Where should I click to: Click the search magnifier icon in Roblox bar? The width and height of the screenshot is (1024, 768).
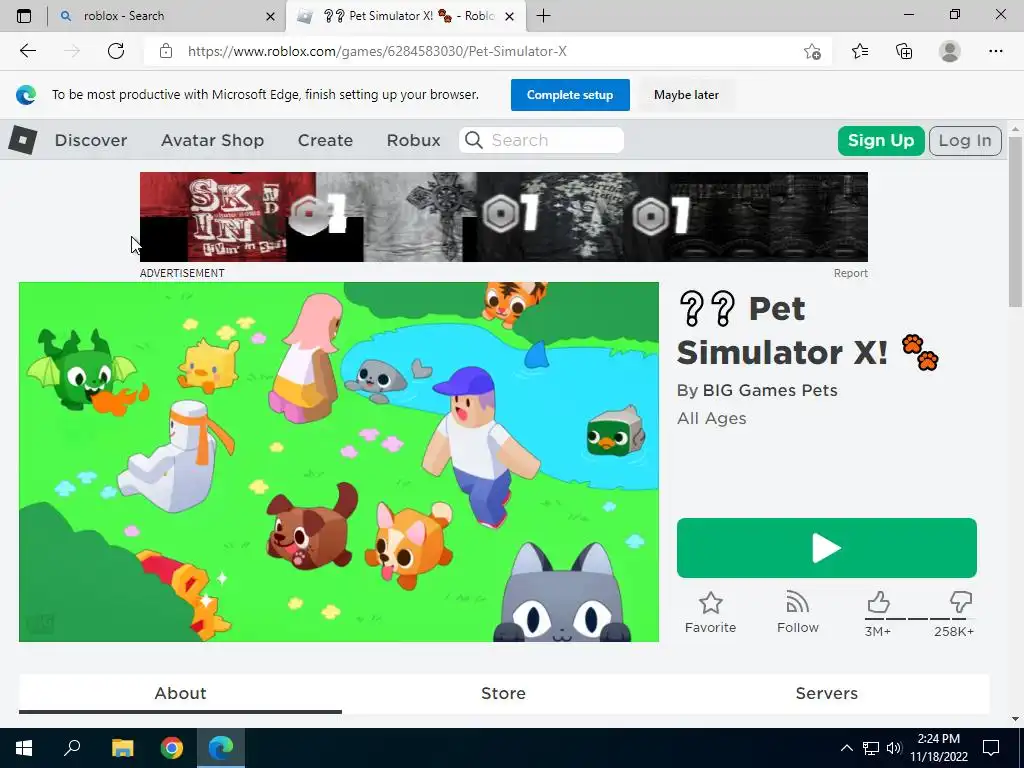[474, 140]
